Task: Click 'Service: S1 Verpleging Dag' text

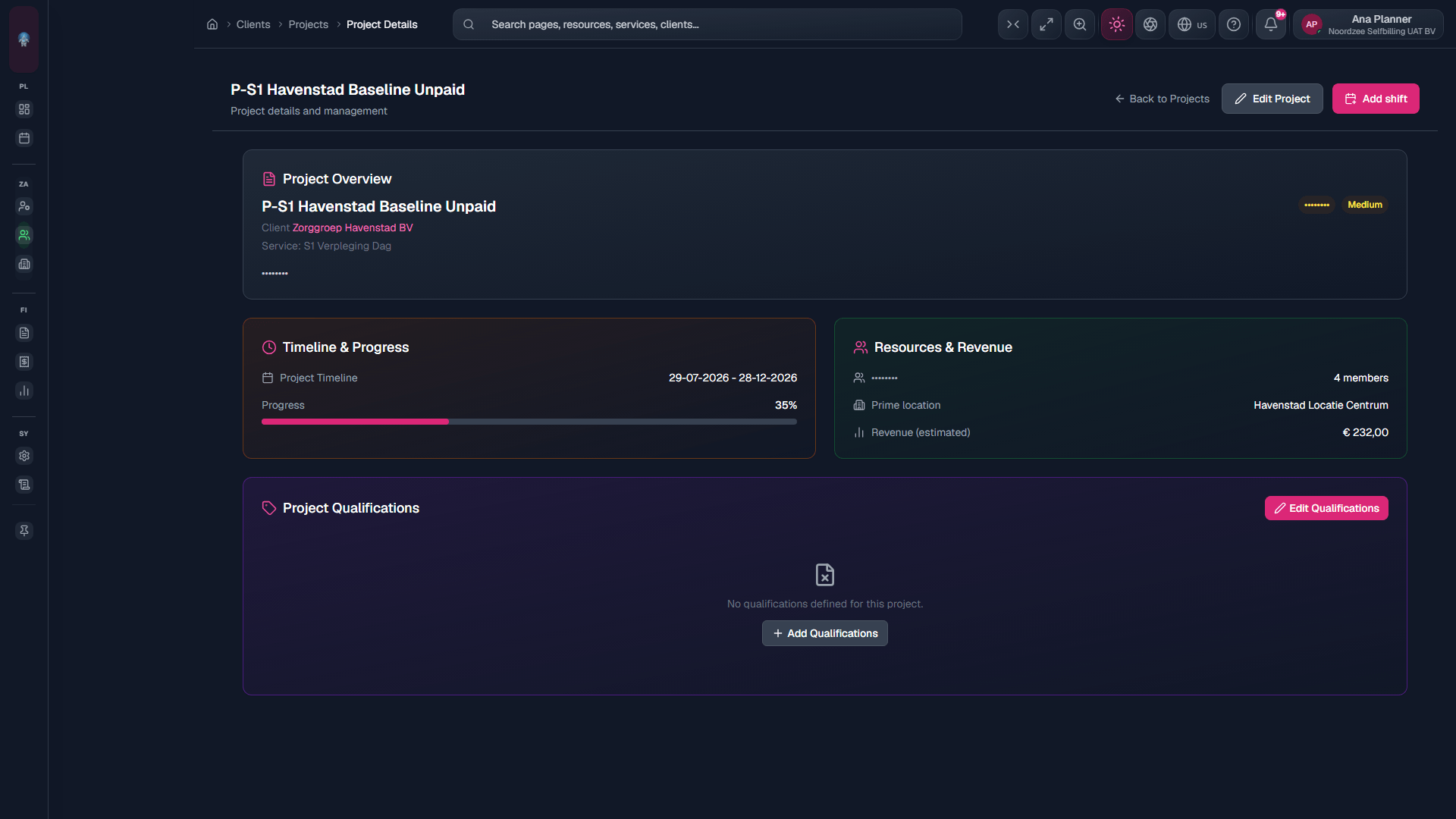Action: pyautogui.click(x=326, y=246)
